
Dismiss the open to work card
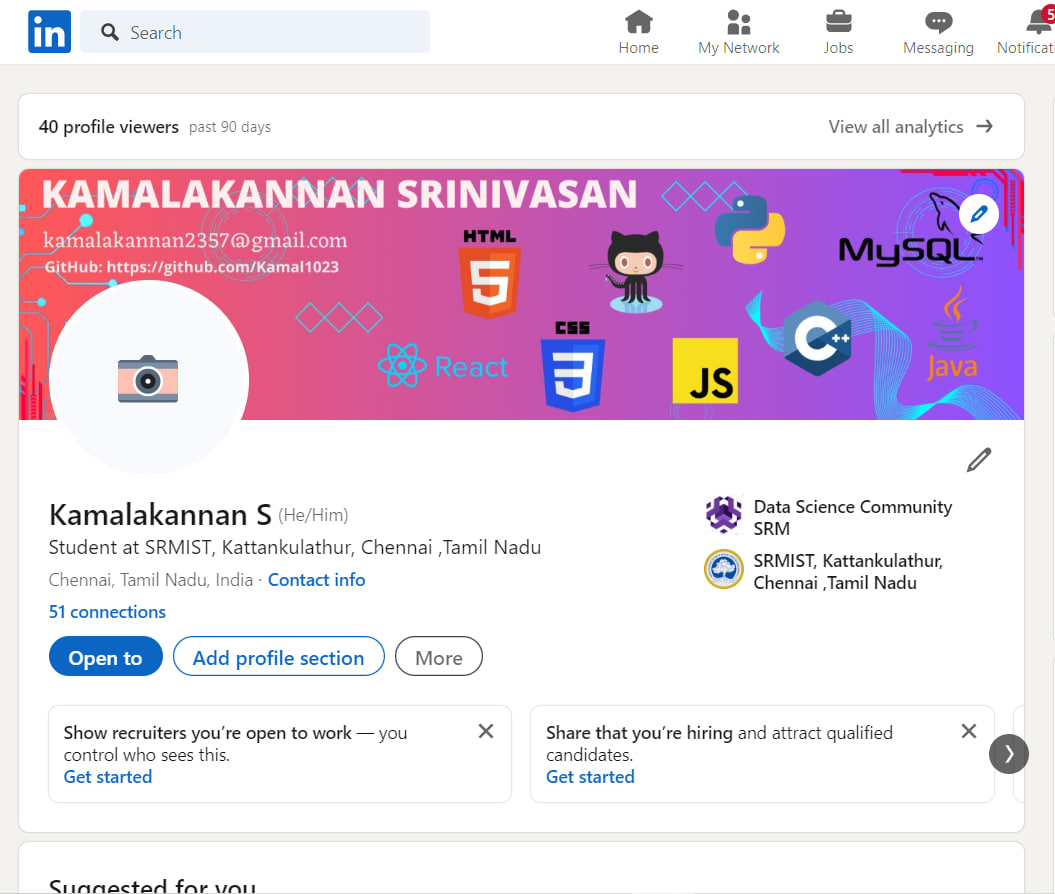[x=486, y=731]
